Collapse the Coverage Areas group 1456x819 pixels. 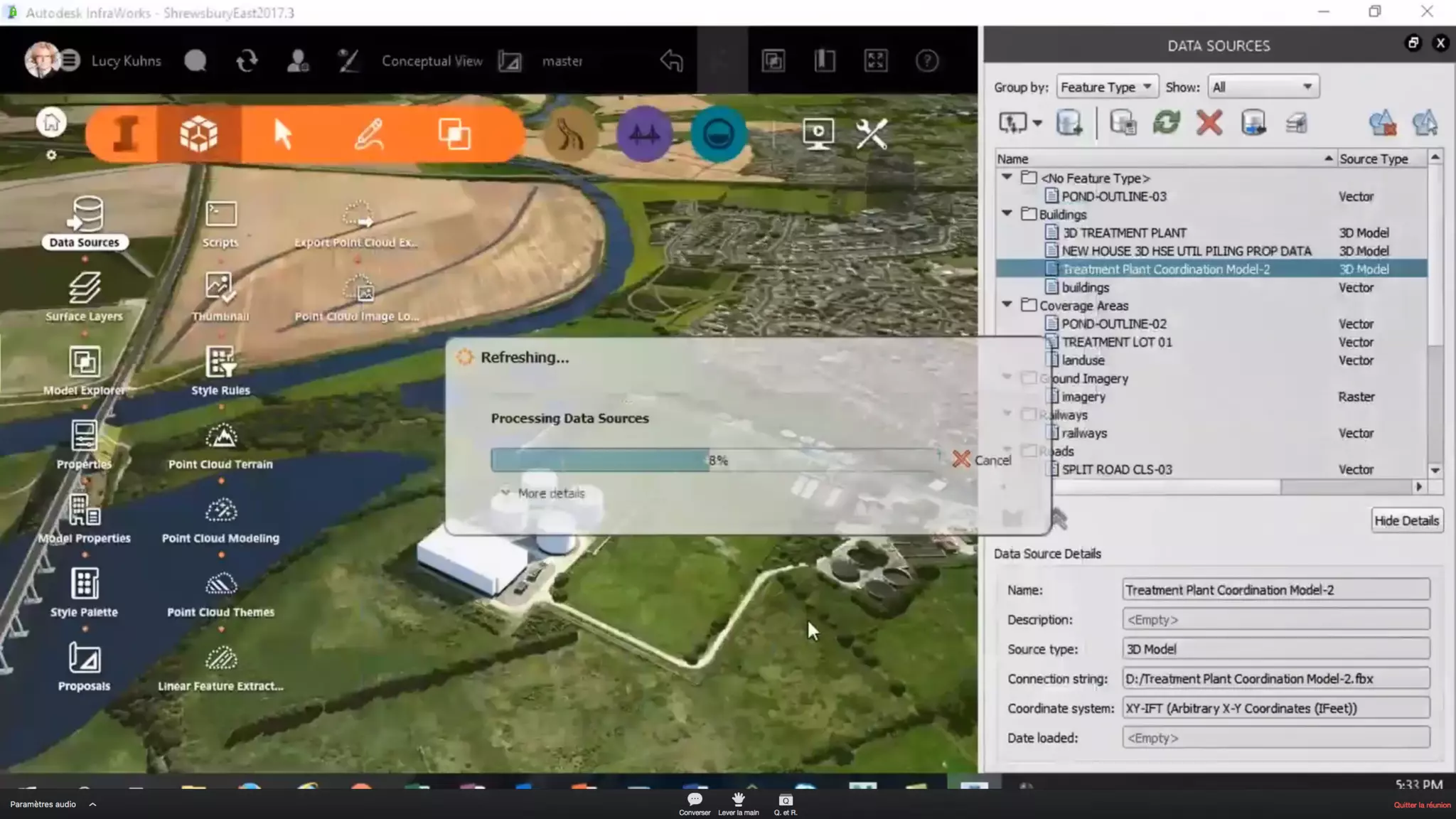(1007, 304)
